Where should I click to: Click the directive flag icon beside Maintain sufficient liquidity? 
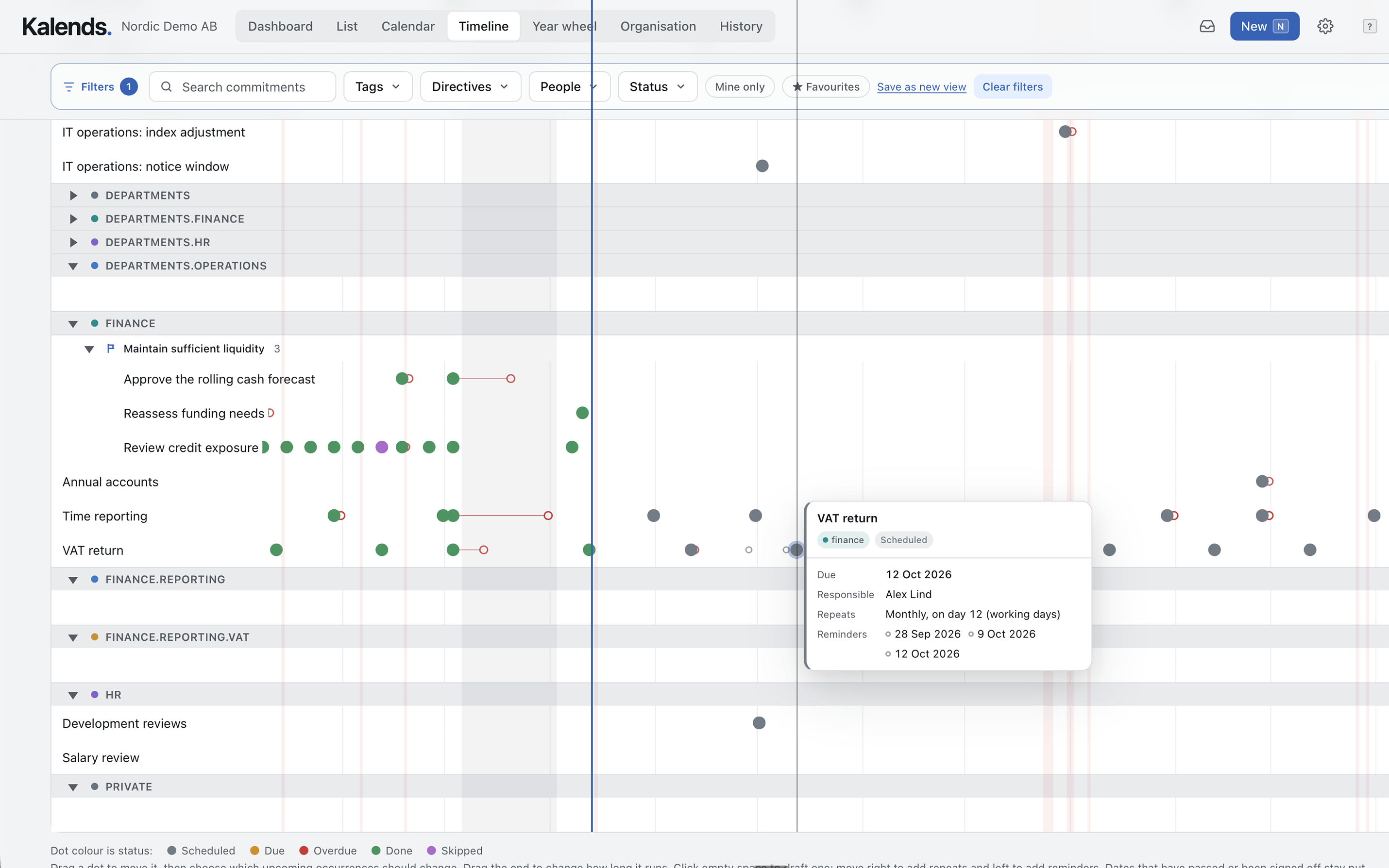(x=111, y=348)
